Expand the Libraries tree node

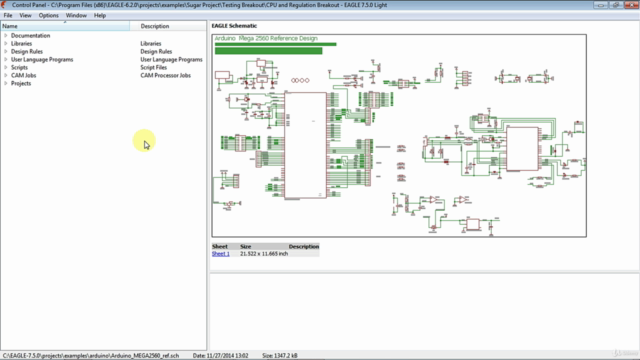coord(6,43)
